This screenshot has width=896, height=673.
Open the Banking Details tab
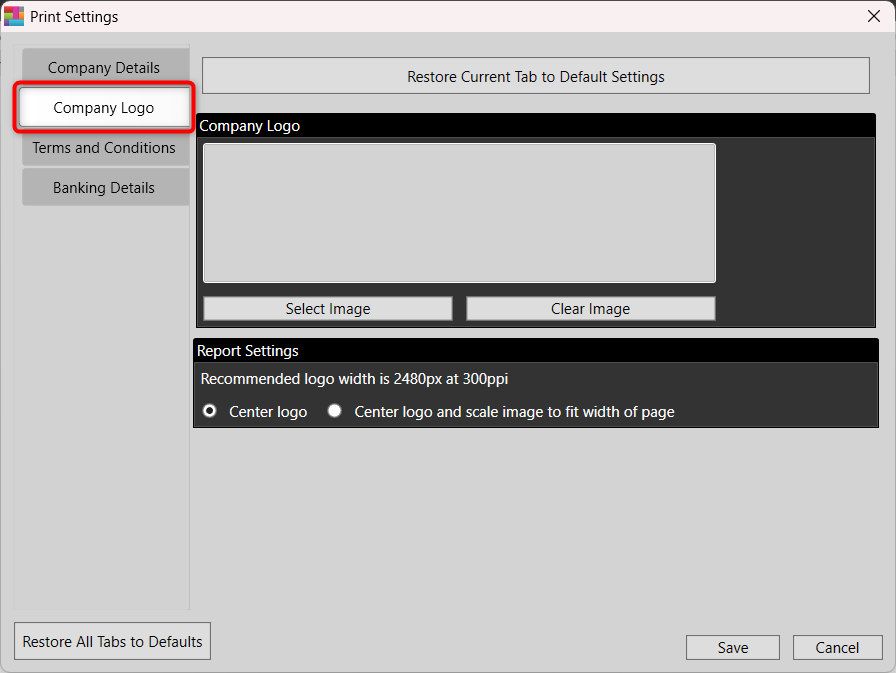tap(105, 187)
